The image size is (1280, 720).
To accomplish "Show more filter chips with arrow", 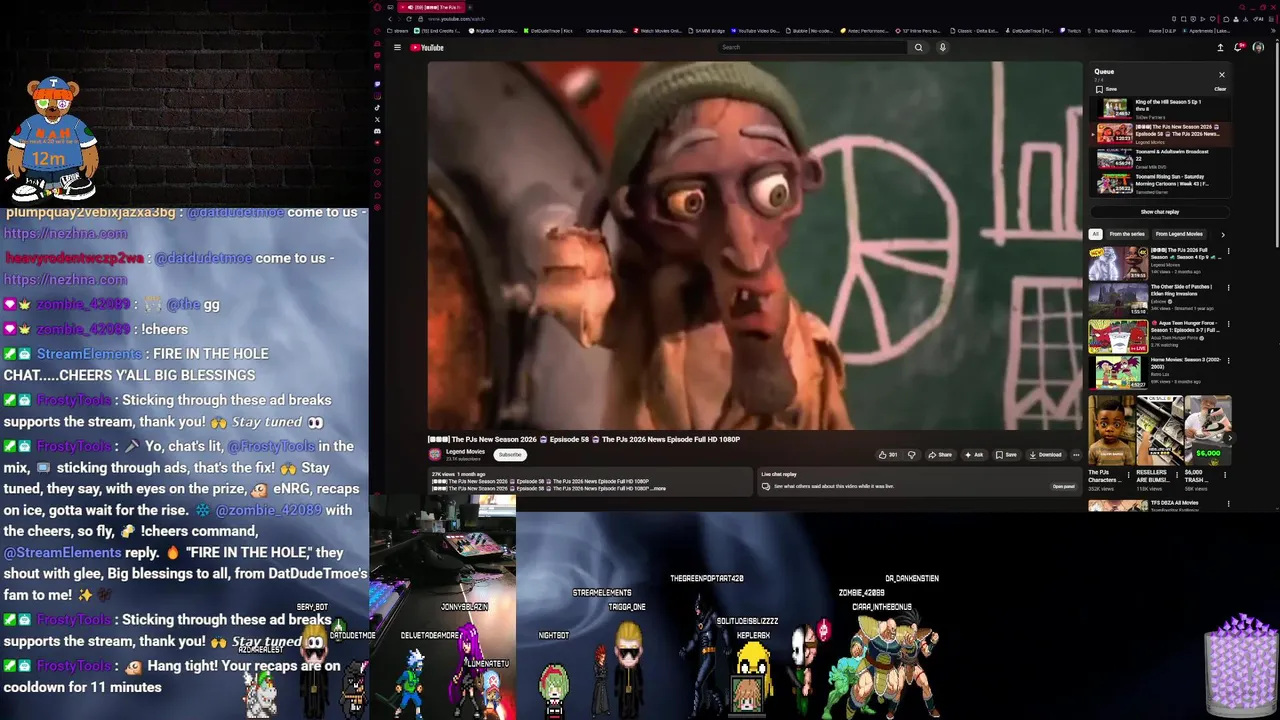I will coord(1222,234).
